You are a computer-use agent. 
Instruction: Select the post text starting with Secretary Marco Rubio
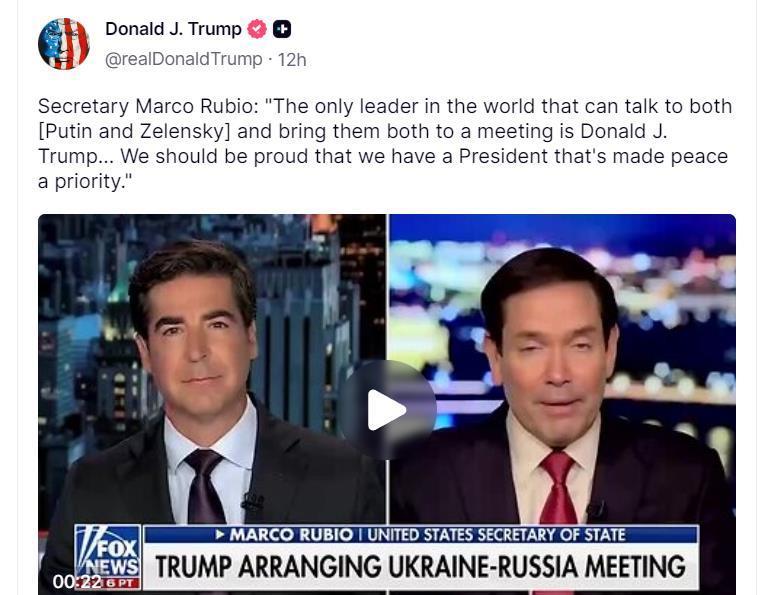(385, 143)
